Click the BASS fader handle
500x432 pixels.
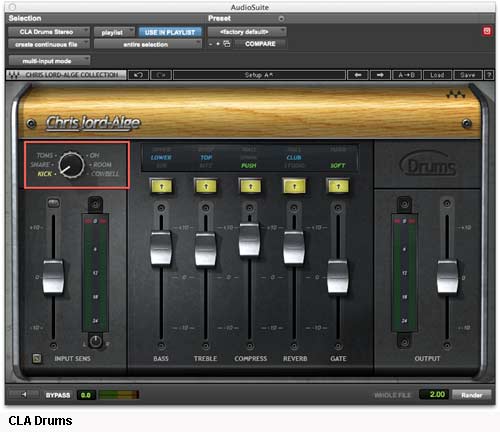pyautogui.click(x=161, y=248)
